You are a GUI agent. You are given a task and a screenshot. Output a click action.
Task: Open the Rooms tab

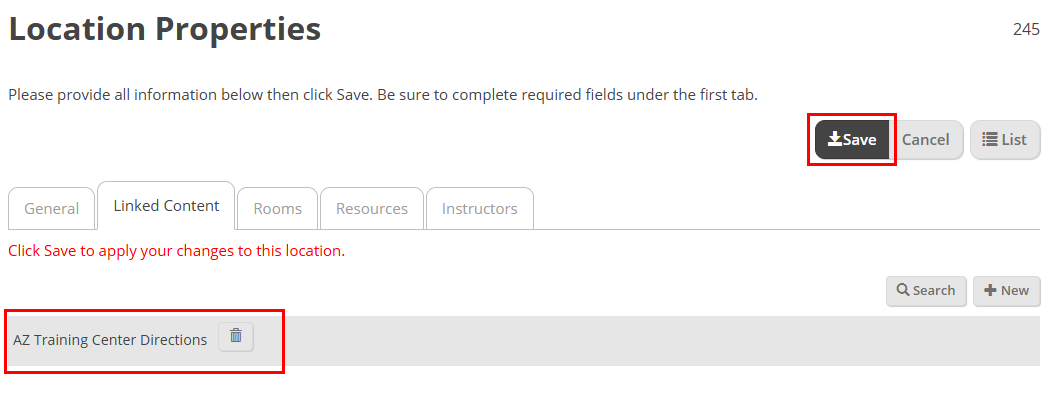(x=278, y=208)
